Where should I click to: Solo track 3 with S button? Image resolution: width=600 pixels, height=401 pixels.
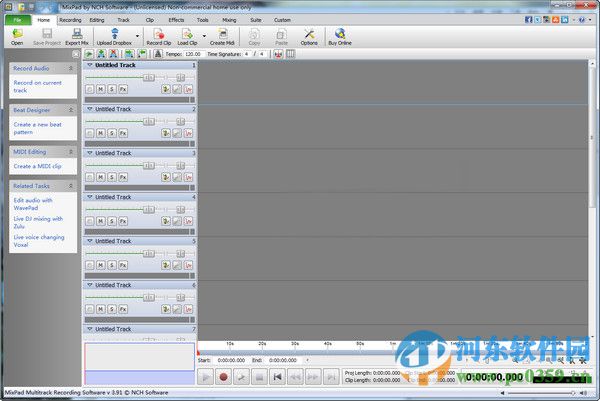[112, 177]
